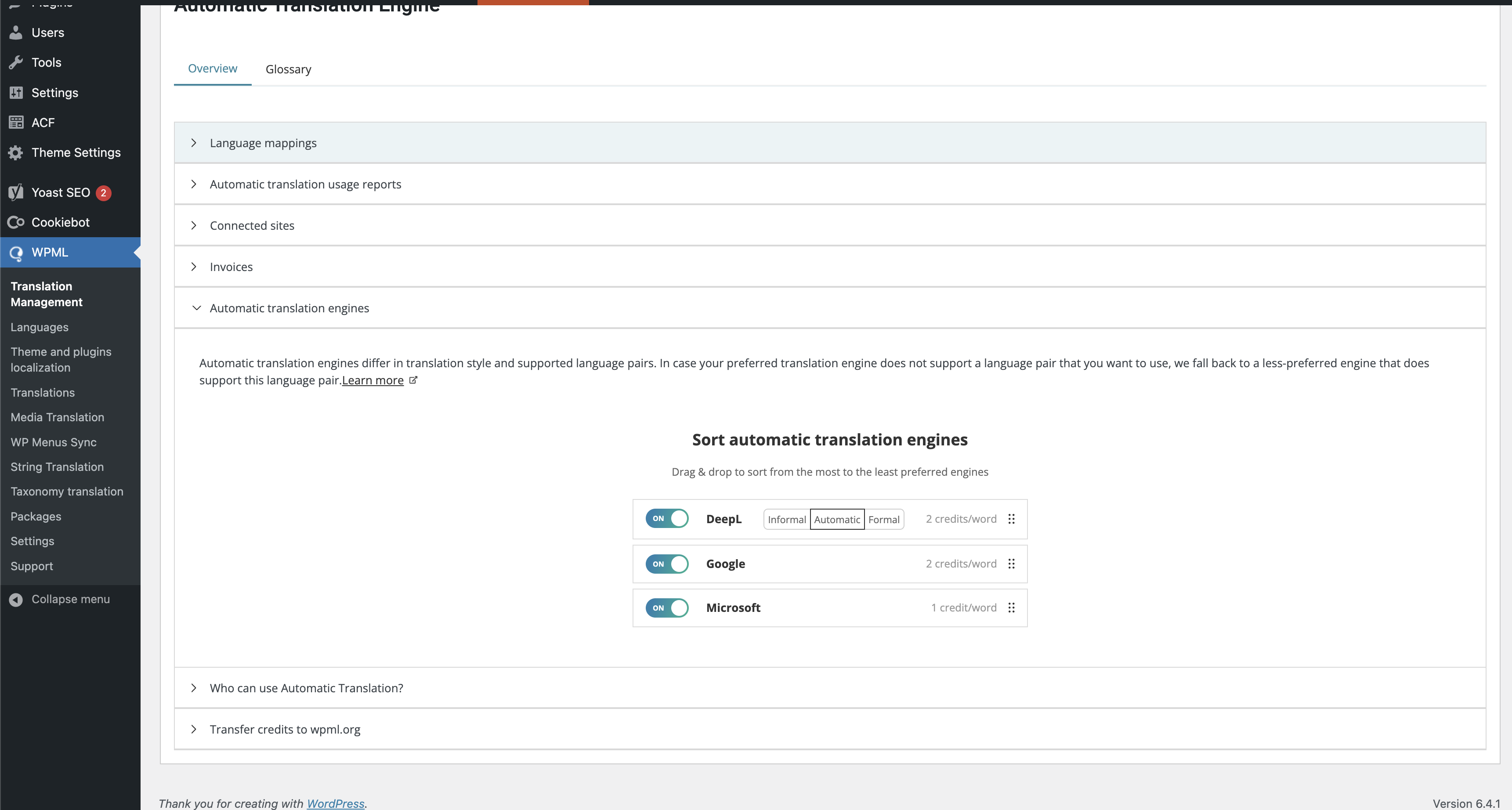Switch to the Overview tab
This screenshot has width=1512, height=810.
click(213, 68)
